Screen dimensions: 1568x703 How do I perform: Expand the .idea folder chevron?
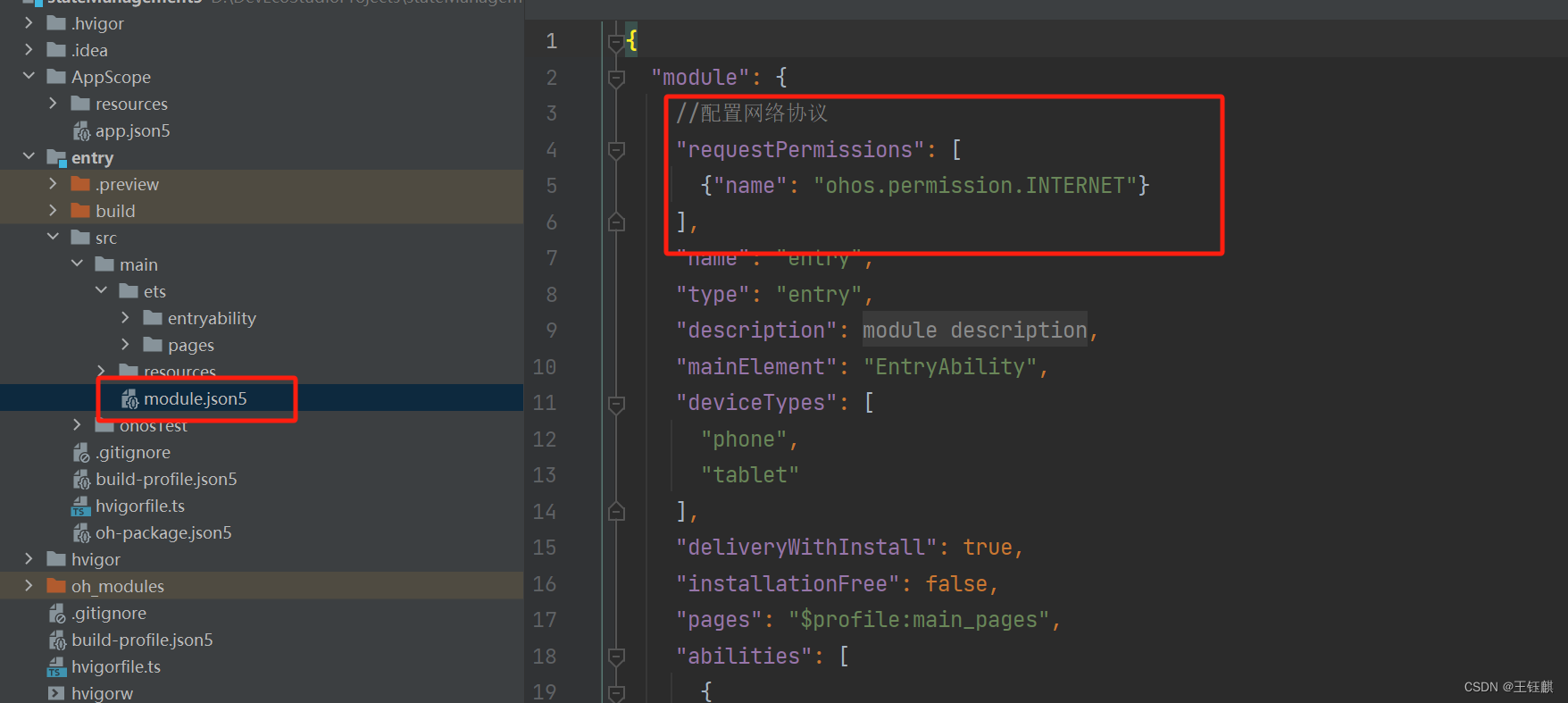click(29, 50)
